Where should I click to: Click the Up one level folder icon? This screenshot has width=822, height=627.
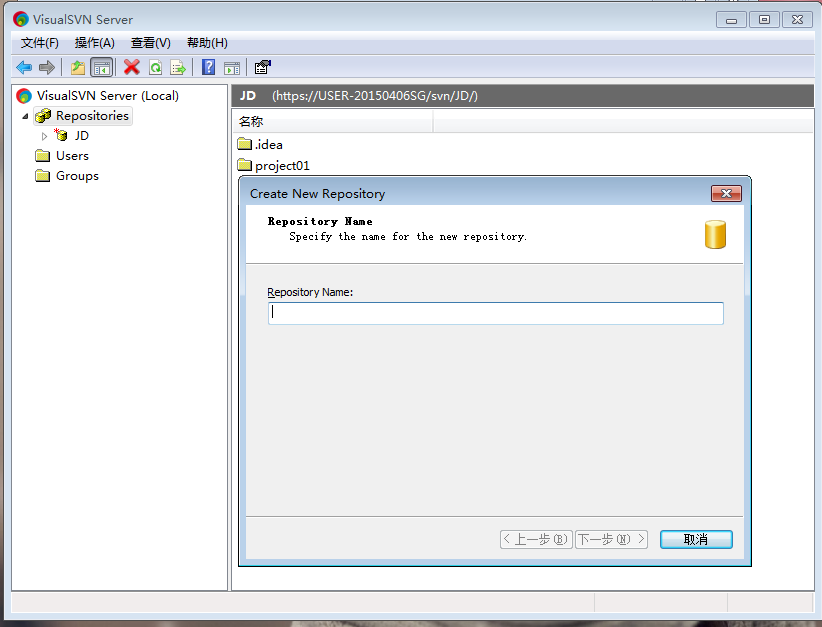[x=78, y=67]
